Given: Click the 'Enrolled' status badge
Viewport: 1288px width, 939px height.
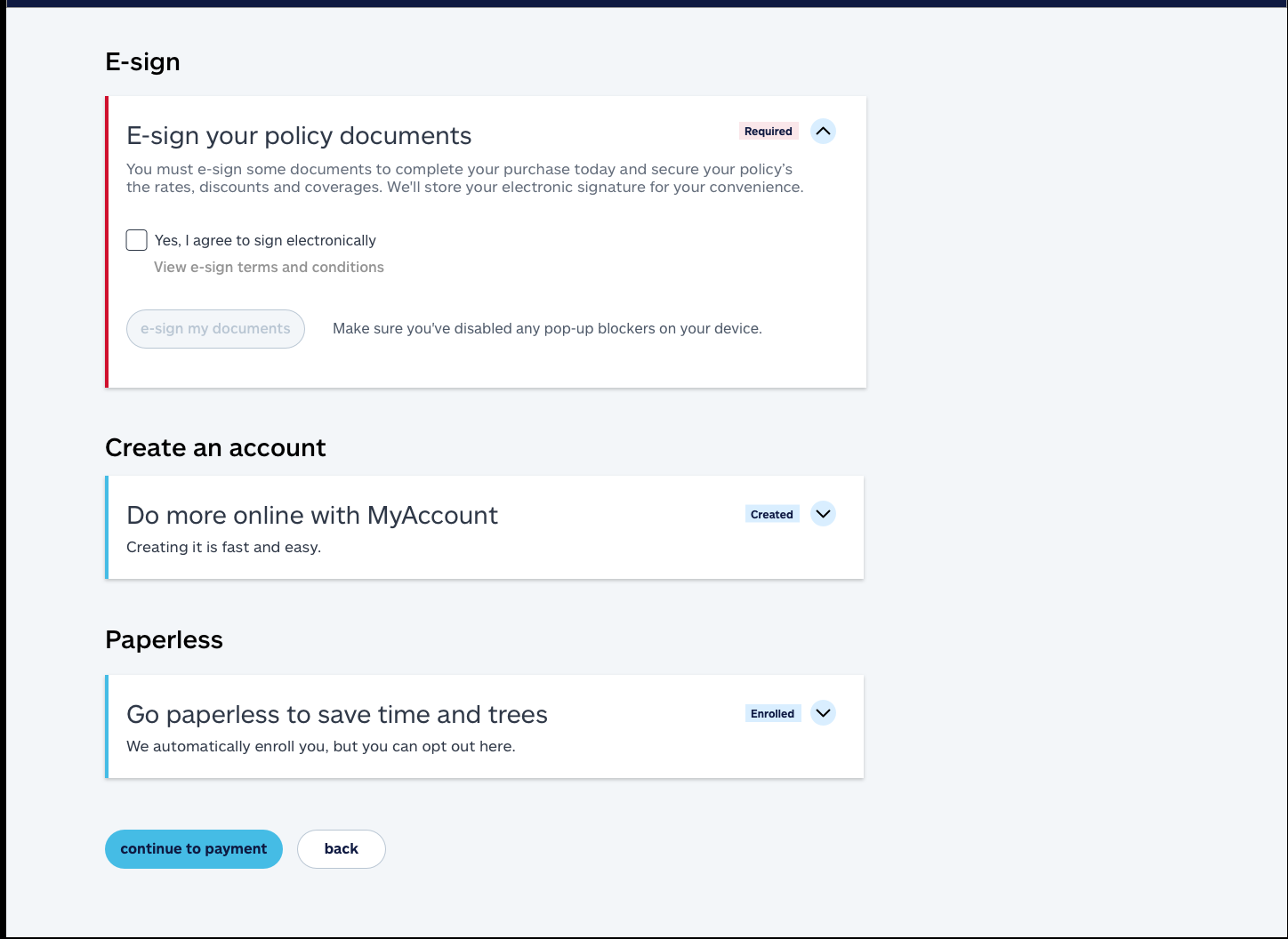Looking at the screenshot, I should [772, 713].
